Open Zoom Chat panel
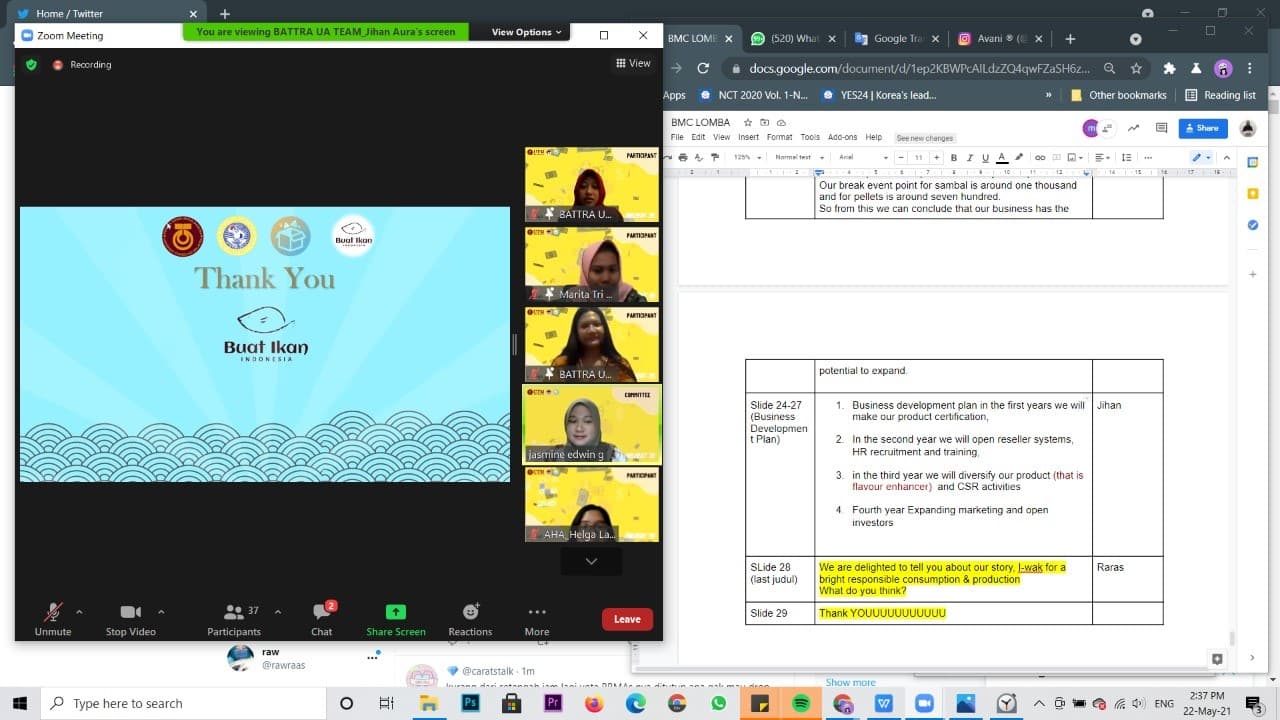This screenshot has width=1280, height=720. [322, 618]
